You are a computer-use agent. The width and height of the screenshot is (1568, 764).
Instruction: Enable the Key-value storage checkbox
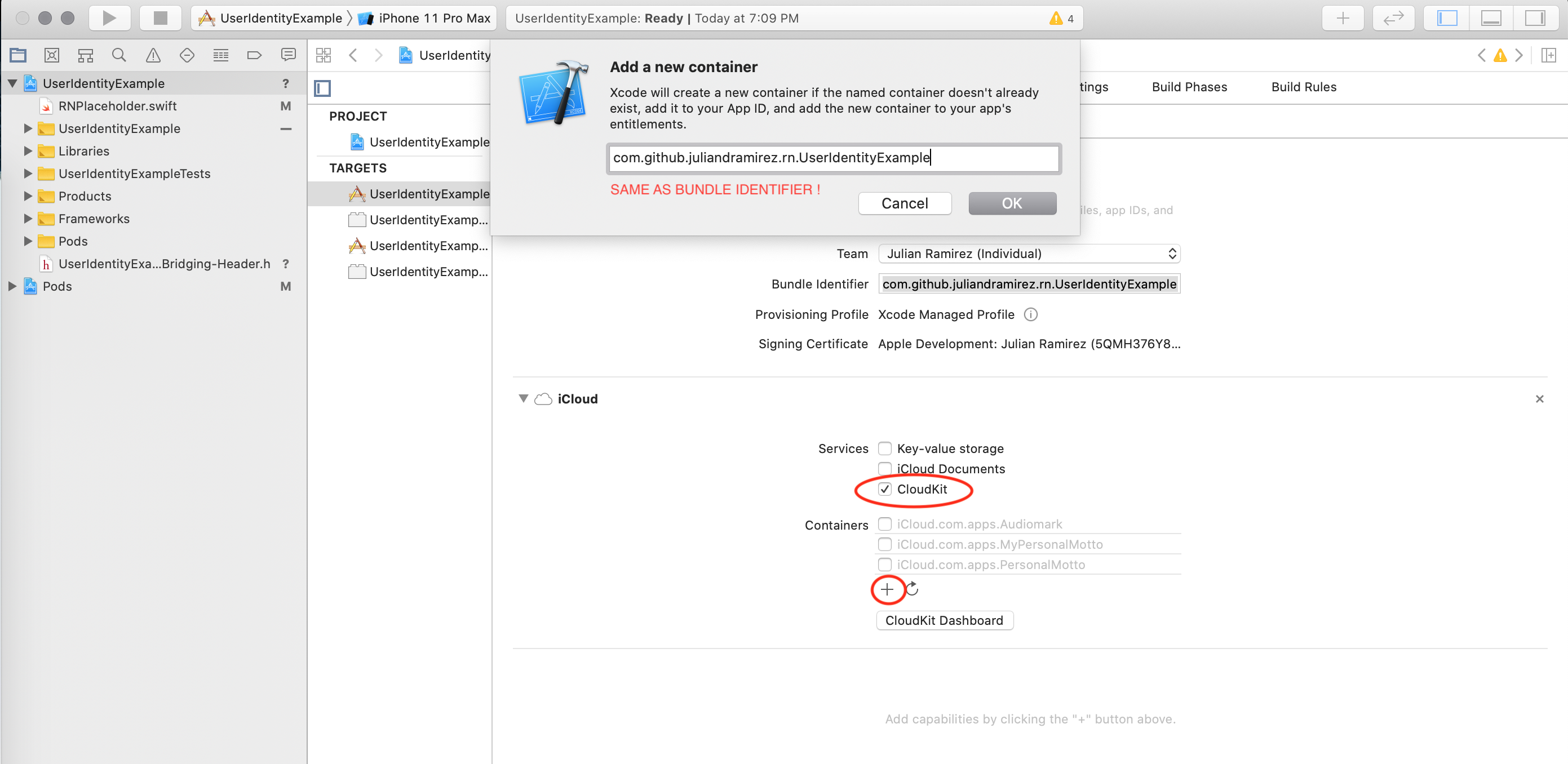884,448
